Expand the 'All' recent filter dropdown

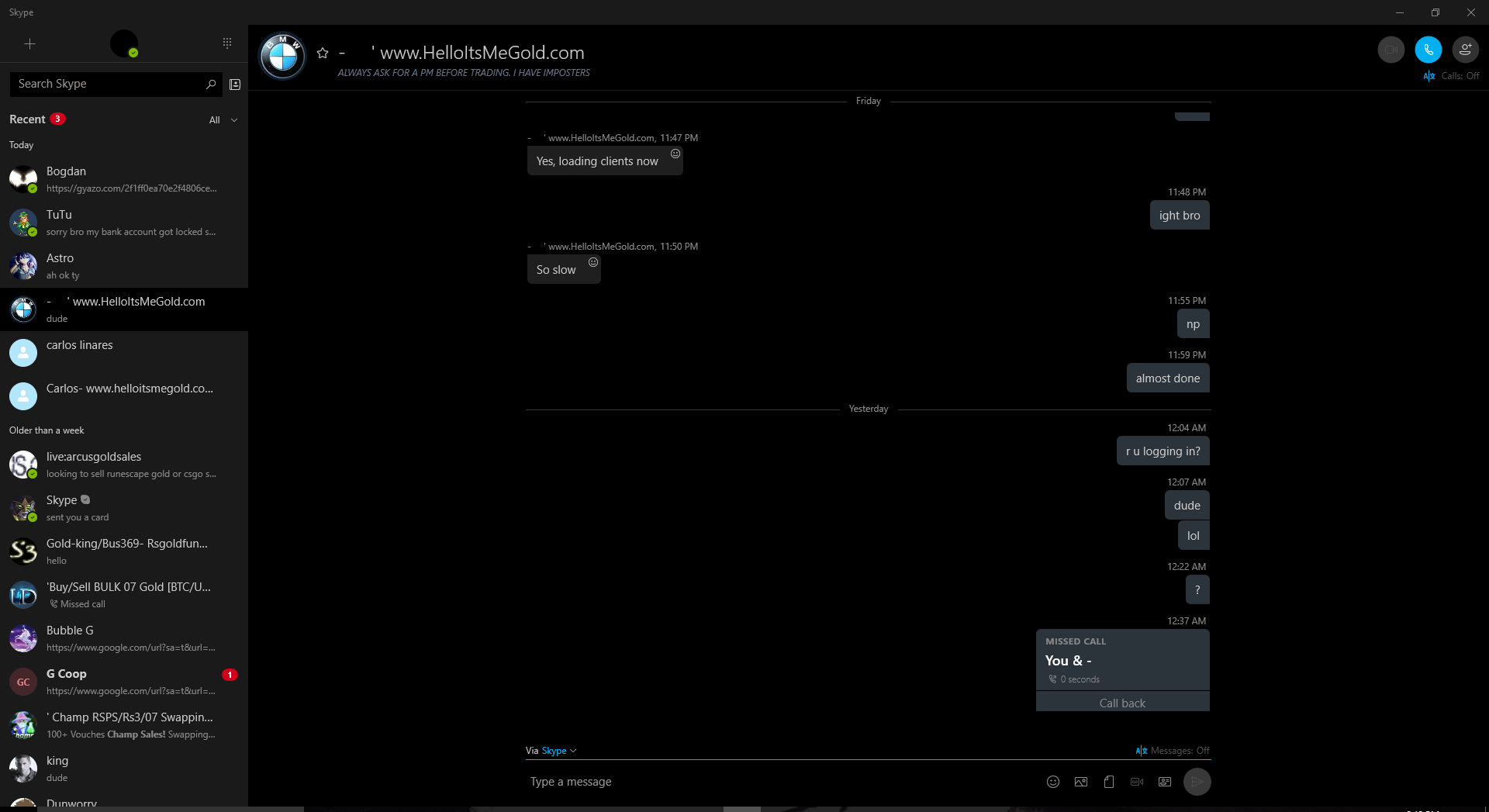223,120
